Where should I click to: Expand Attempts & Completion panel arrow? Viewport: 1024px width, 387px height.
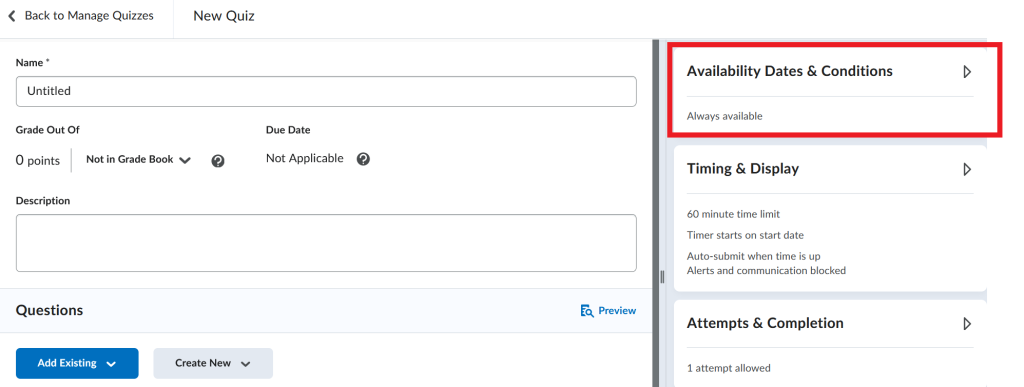(967, 324)
